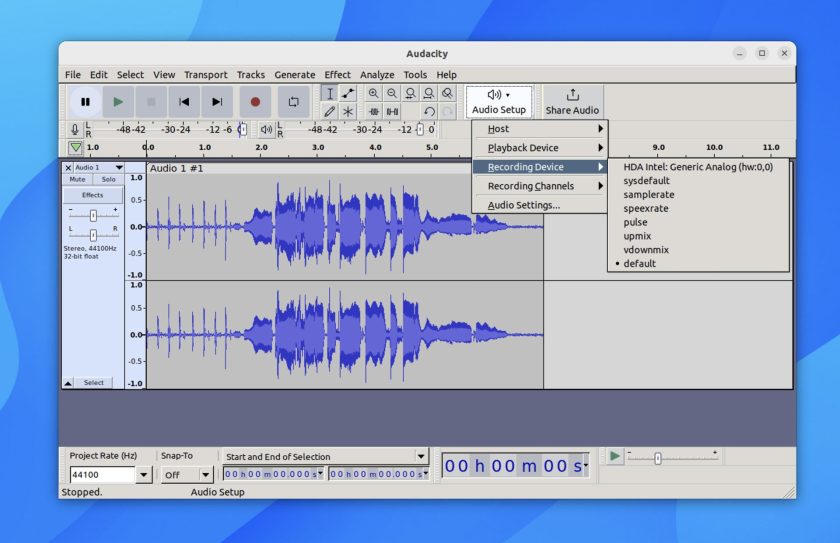Screen dimensions: 840x543
Task: Mute the Audio 1 track
Action: tap(77, 179)
